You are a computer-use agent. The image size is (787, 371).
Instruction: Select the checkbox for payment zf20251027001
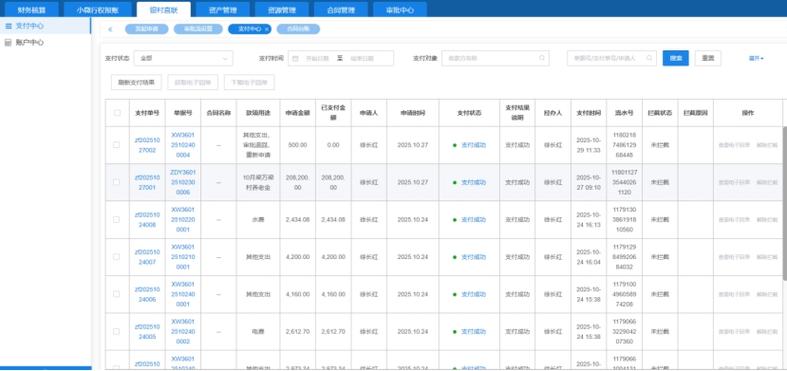tap(117, 182)
